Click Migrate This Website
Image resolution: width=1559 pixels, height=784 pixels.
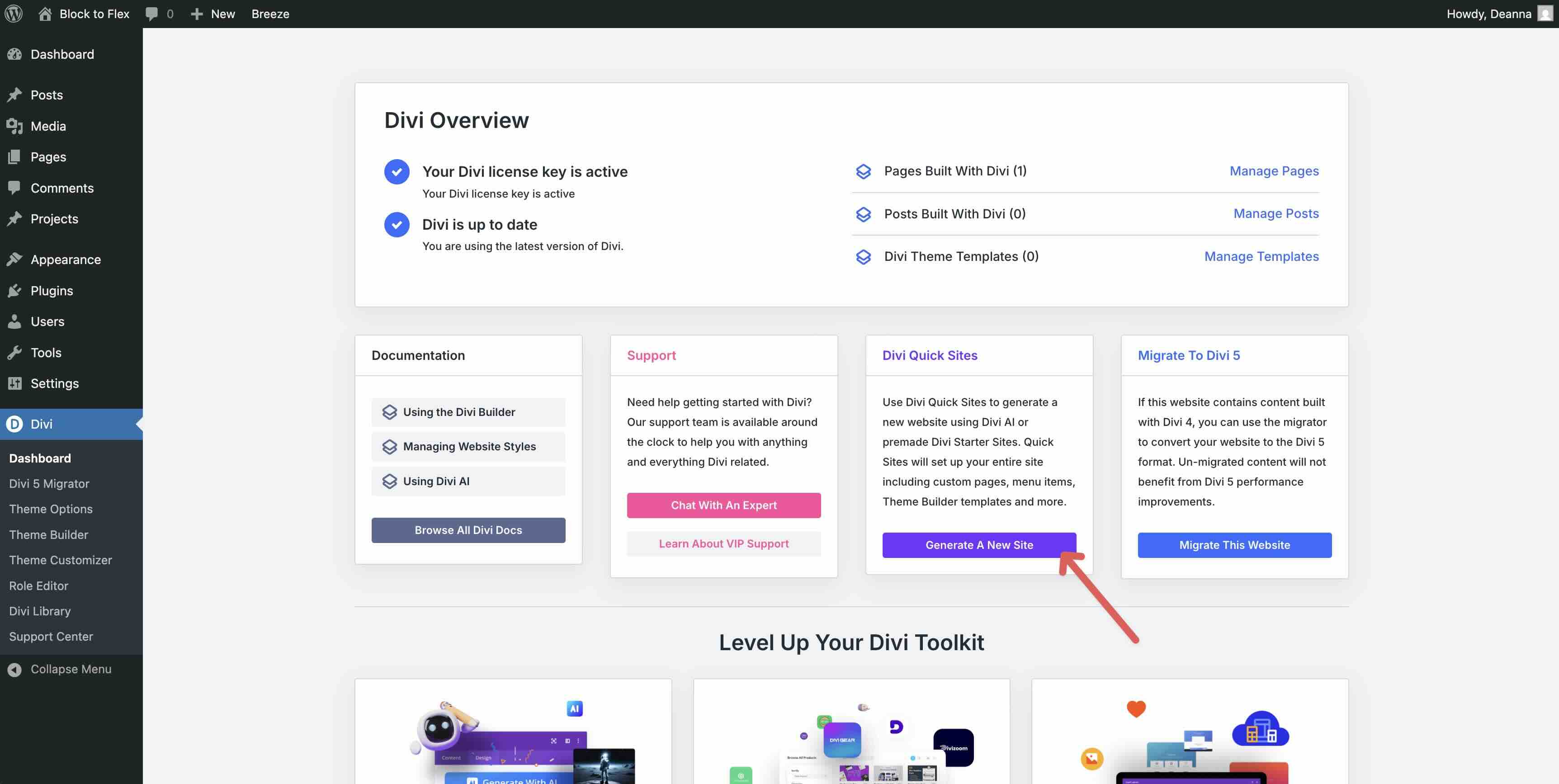pyautogui.click(x=1234, y=544)
